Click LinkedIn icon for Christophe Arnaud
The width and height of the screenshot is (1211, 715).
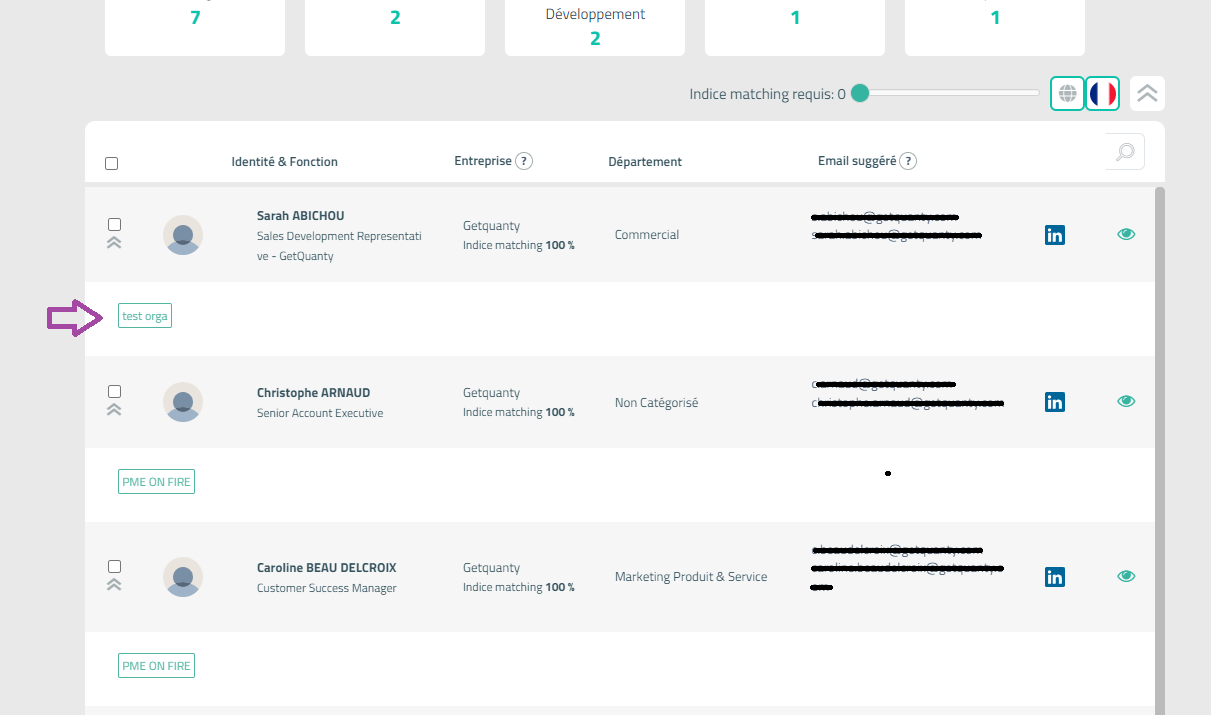click(1054, 402)
